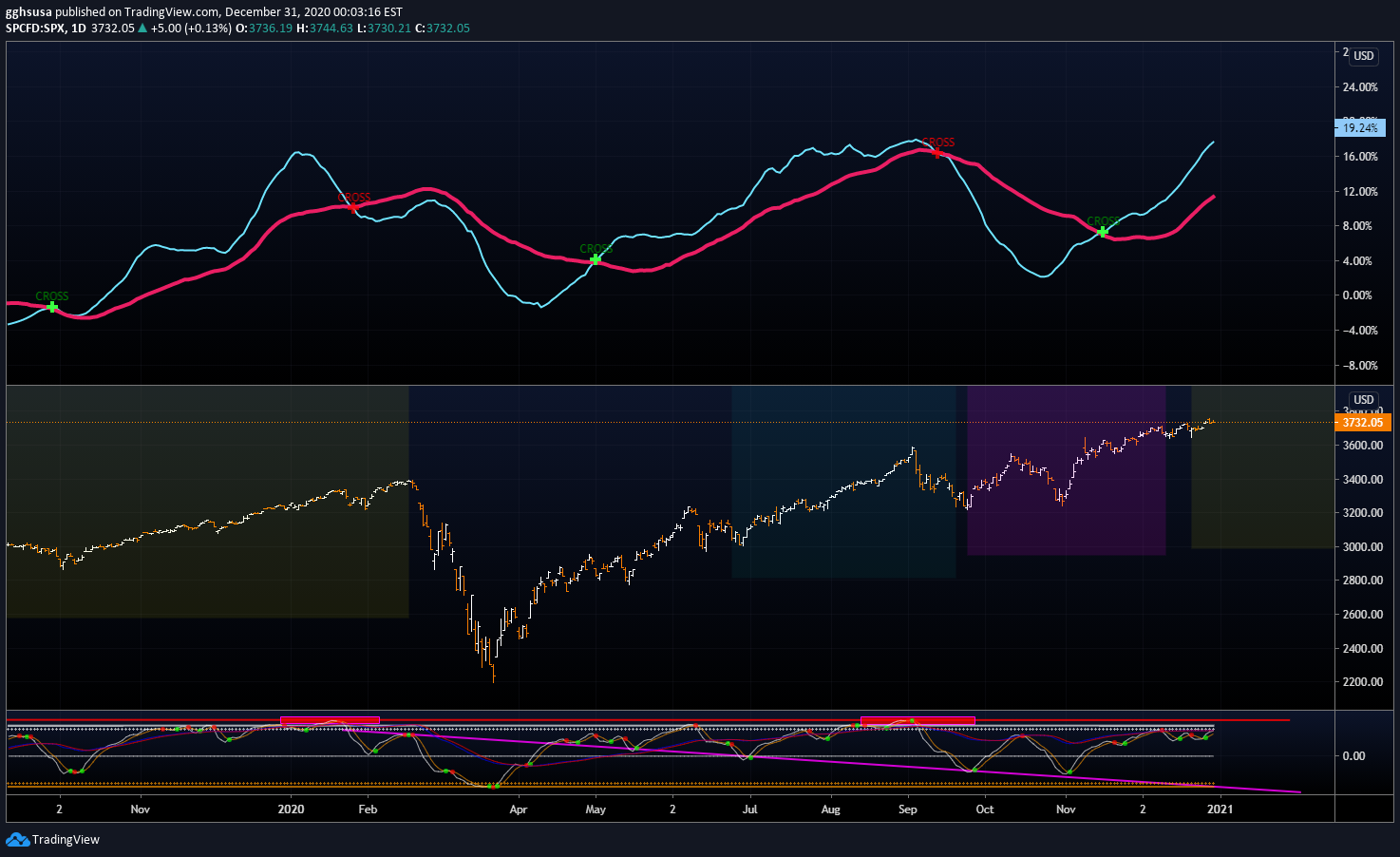This screenshot has height=857, width=1400.
Task: Select the red CROSS marker in late January 2020
Action: pyautogui.click(x=353, y=207)
